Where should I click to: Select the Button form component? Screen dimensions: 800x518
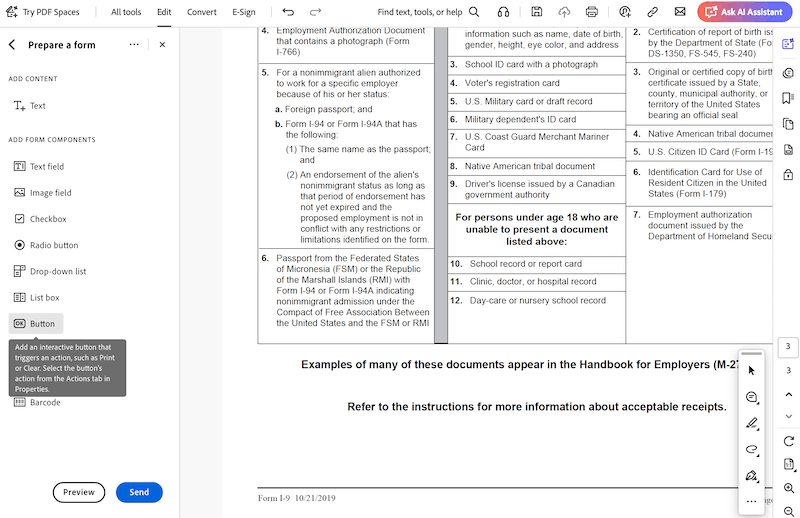click(36, 324)
